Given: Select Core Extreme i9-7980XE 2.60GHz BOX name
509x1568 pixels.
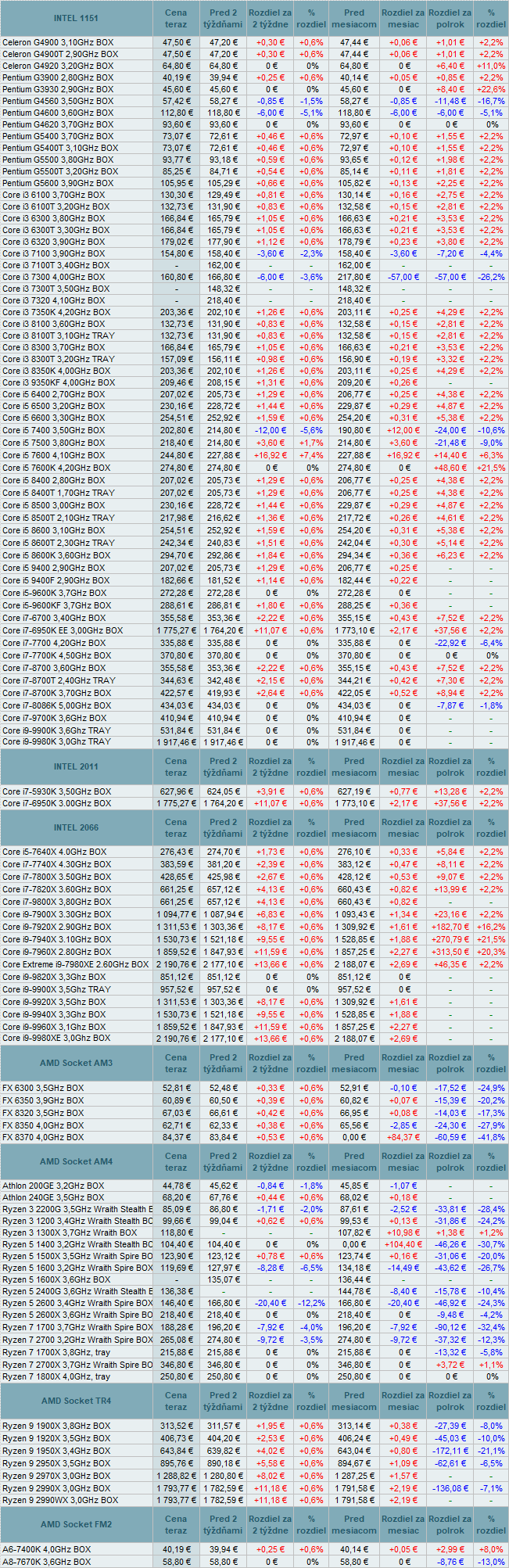Looking at the screenshot, I should point(75,964).
